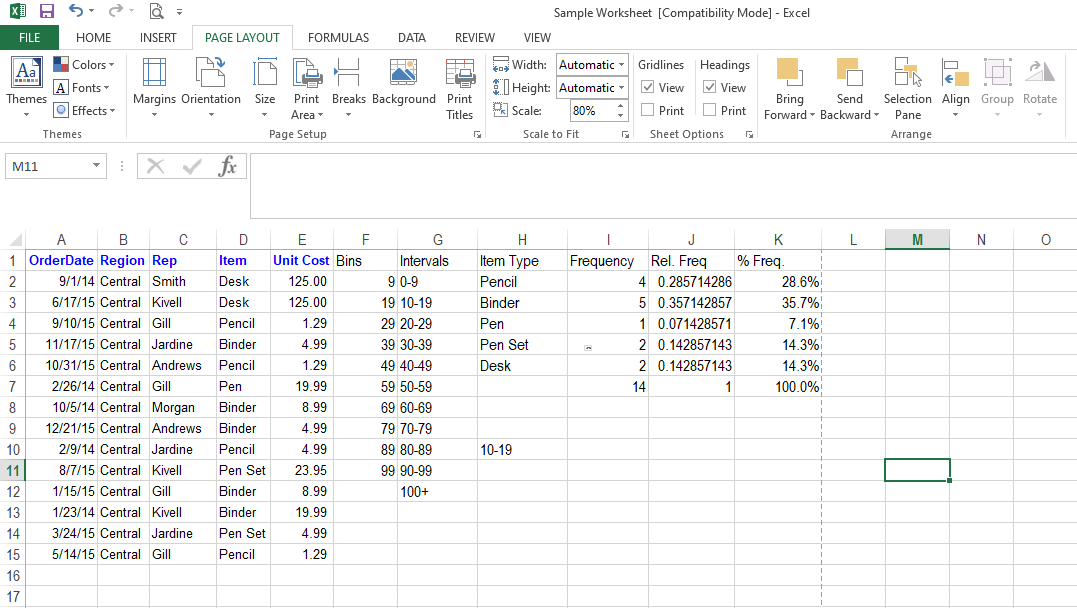Open the Selection Pane
The height and width of the screenshot is (608, 1077).
(907, 88)
